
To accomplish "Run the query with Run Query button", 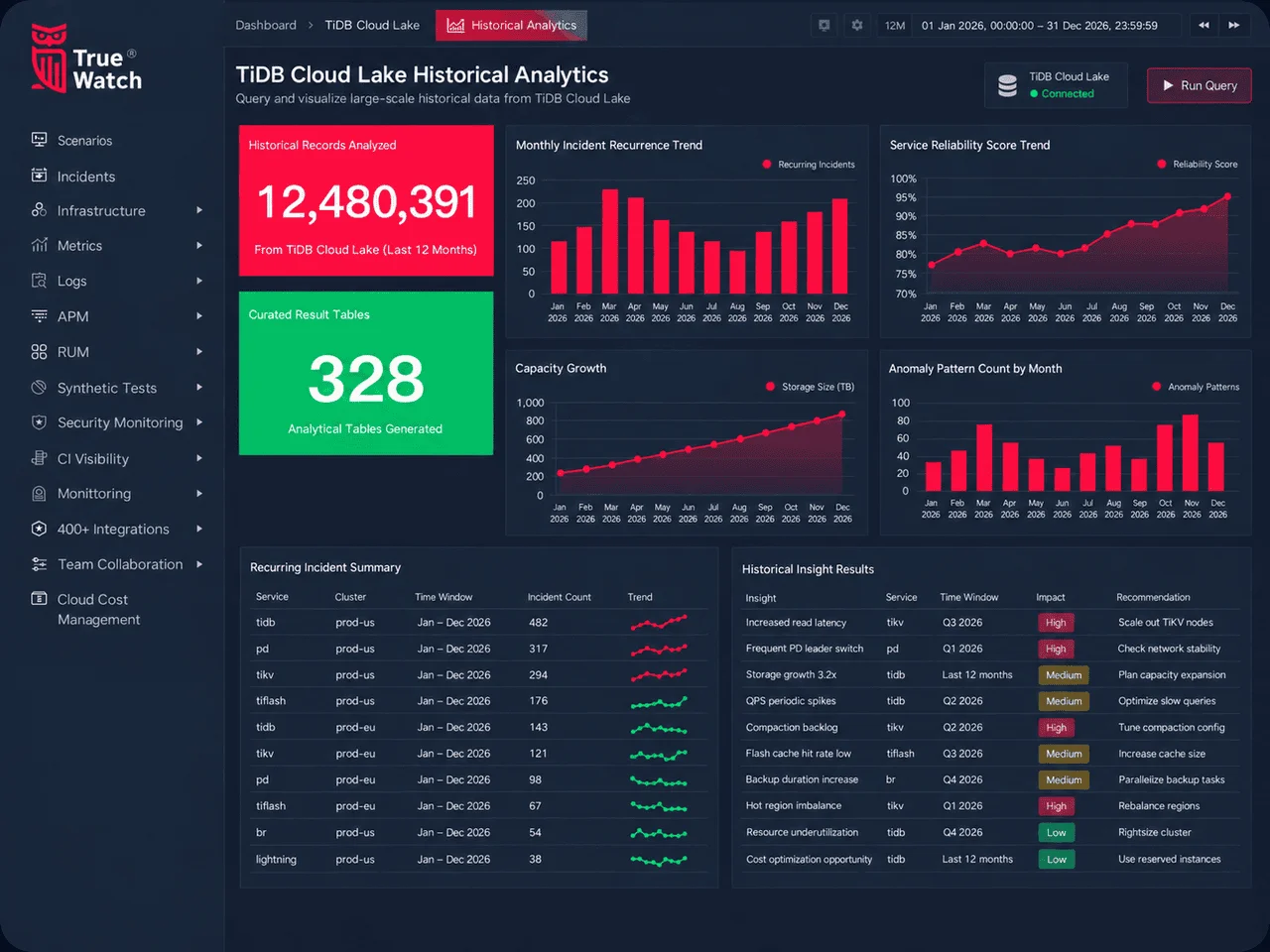I will click(x=1199, y=85).
